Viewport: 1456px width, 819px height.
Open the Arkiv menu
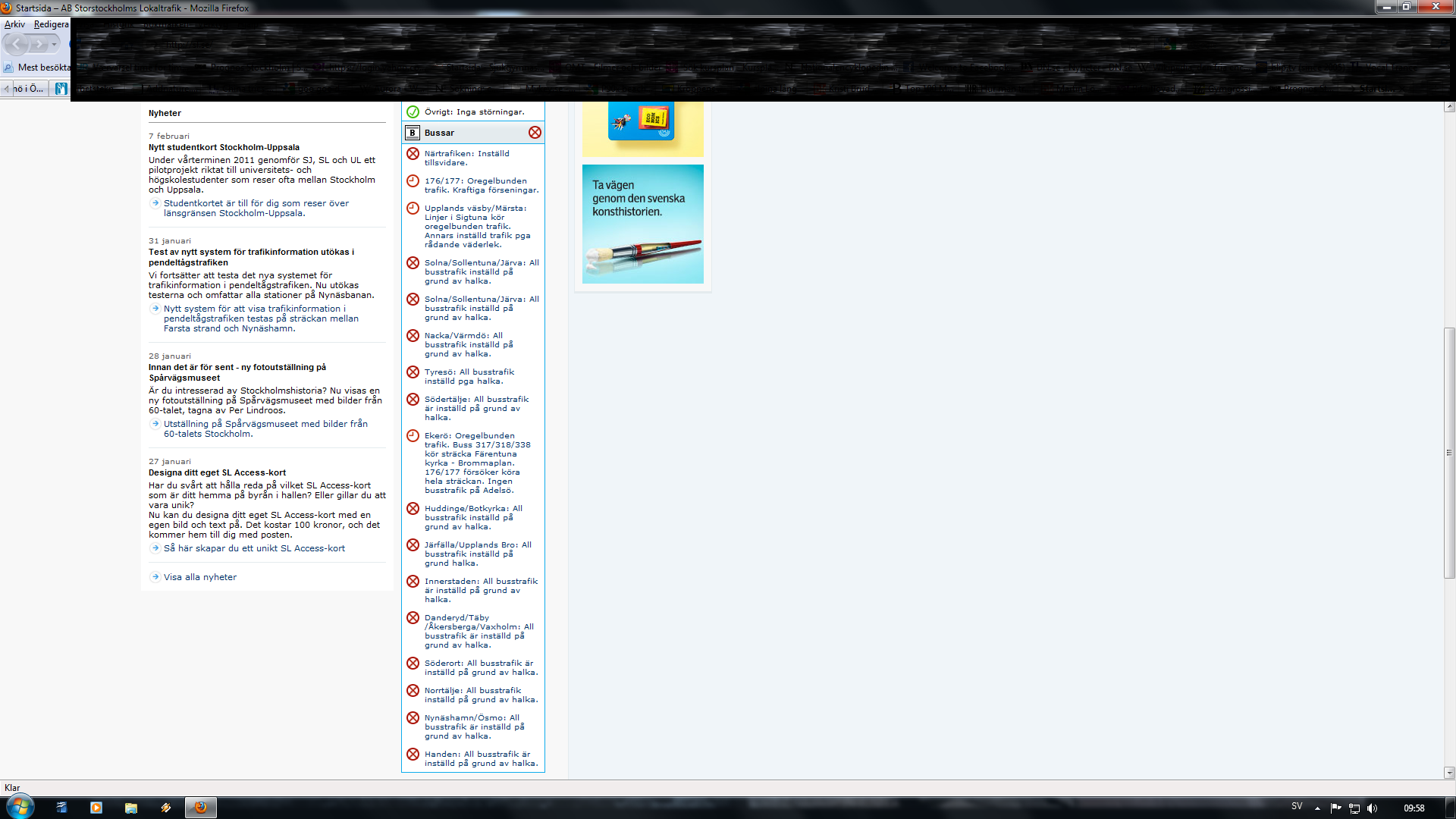[14, 24]
